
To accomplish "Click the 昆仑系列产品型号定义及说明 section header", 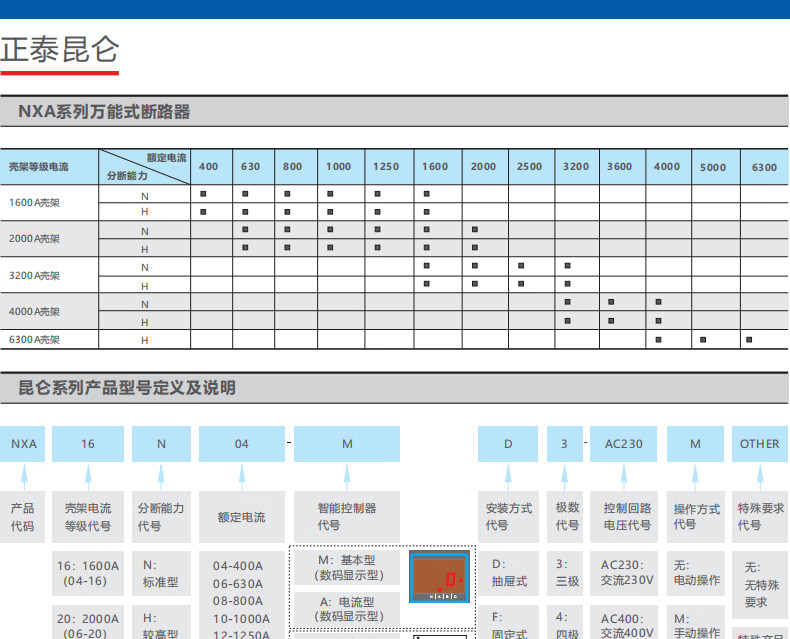I will coord(127,388).
